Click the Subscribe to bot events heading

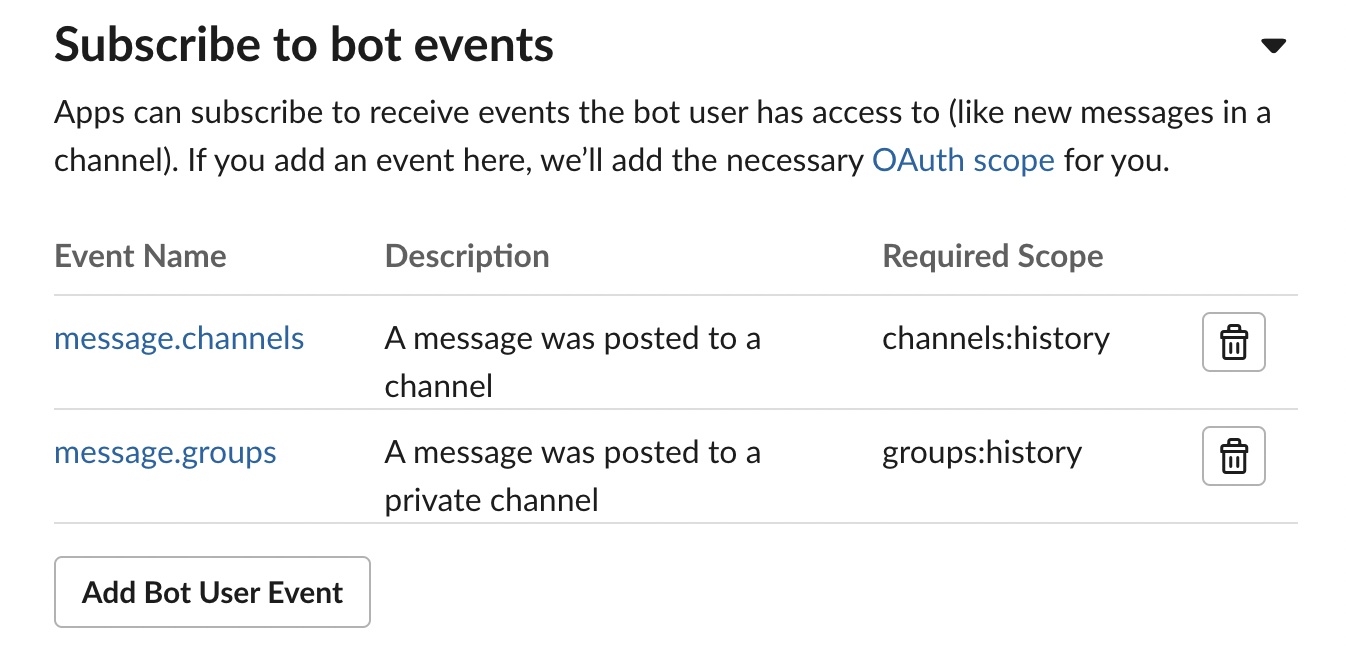click(x=303, y=45)
